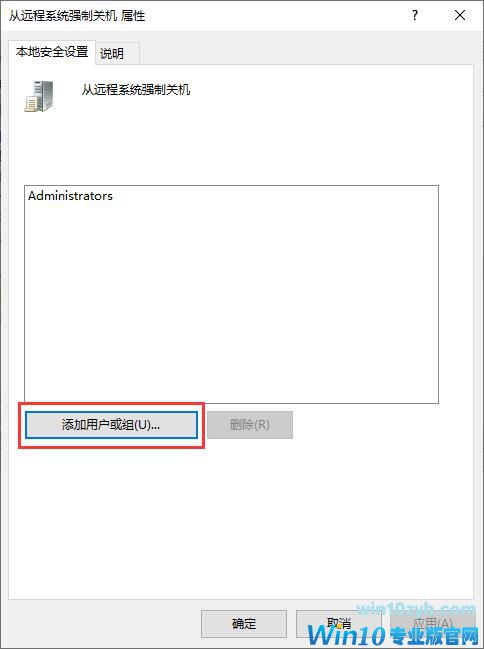
Task: Click the 删除(R) button
Action: (250, 425)
